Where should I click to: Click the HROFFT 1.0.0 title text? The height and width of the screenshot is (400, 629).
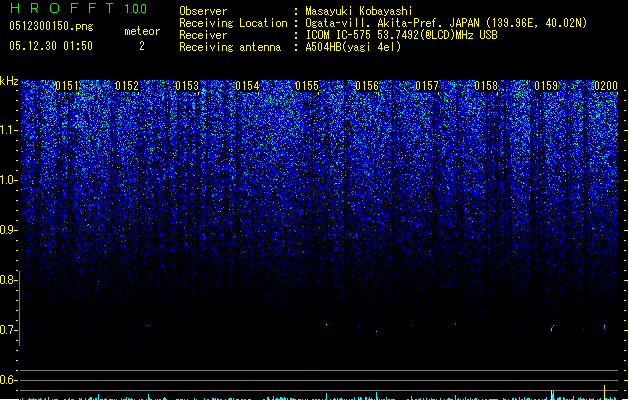coord(78,8)
